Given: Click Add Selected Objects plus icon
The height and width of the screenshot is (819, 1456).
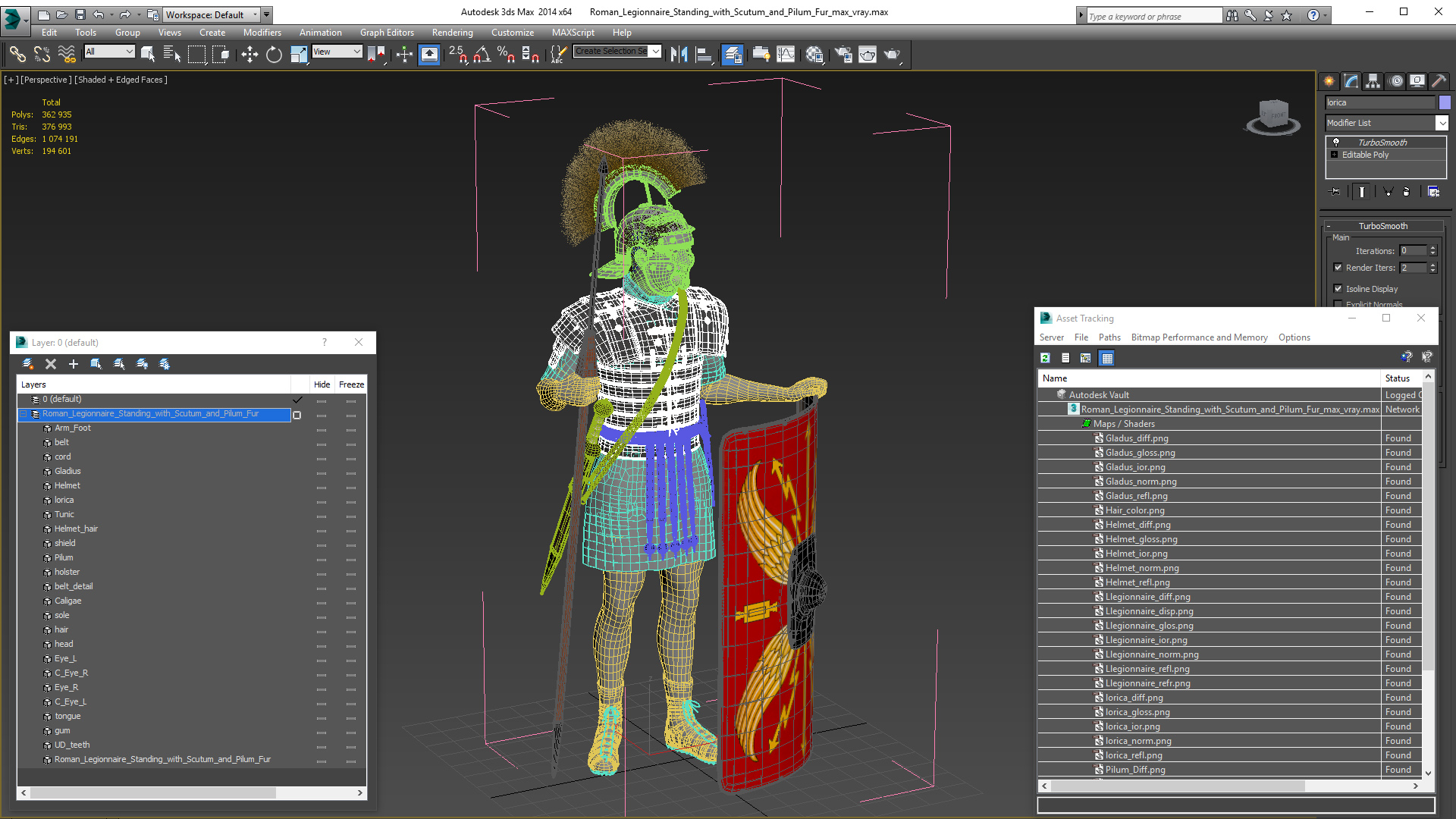Looking at the screenshot, I should [74, 364].
